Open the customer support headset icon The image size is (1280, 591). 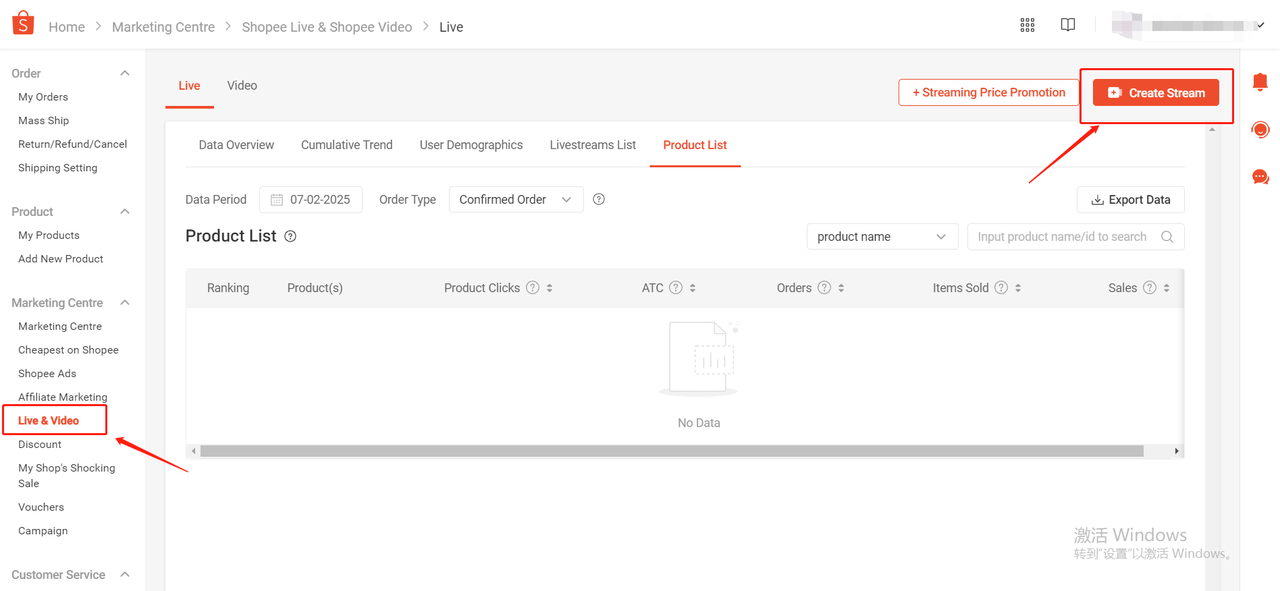(x=1260, y=130)
